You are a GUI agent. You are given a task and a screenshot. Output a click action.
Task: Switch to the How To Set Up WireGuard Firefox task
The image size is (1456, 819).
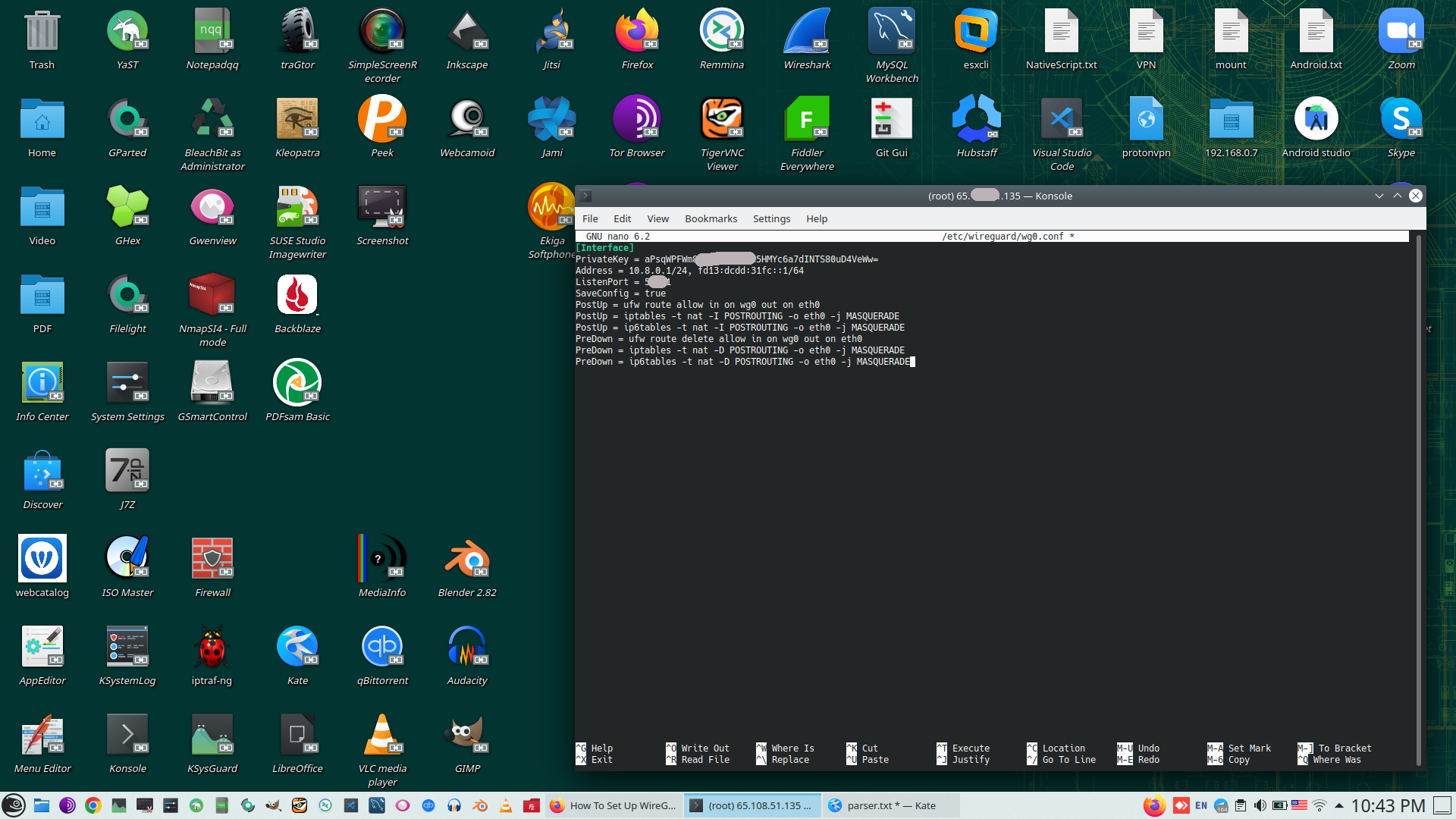pos(613,805)
